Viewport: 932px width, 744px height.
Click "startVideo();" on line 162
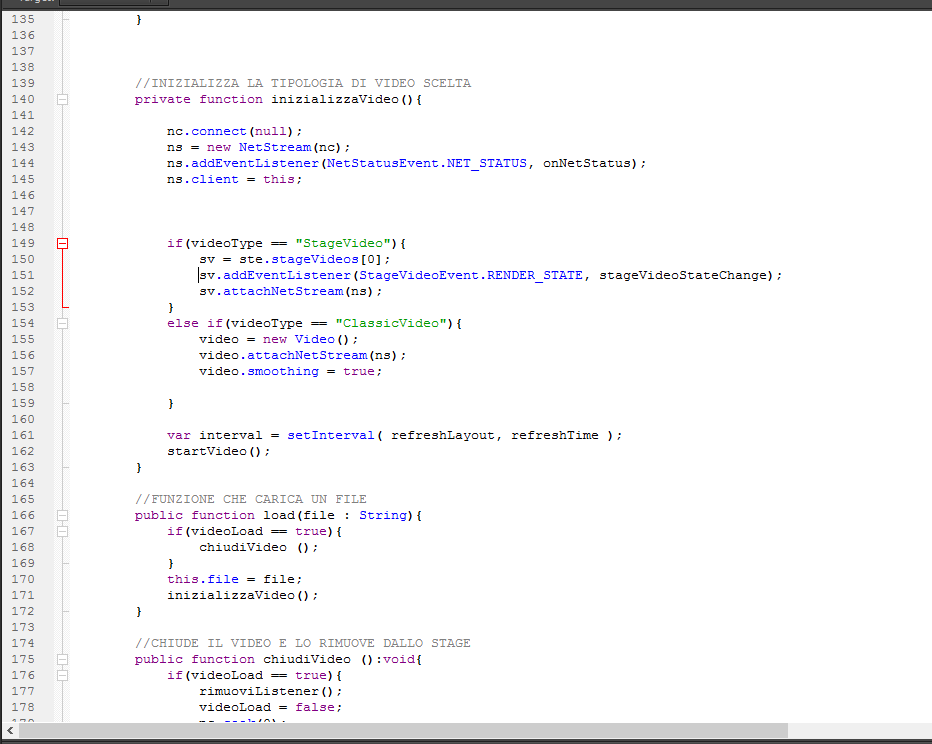pos(219,451)
